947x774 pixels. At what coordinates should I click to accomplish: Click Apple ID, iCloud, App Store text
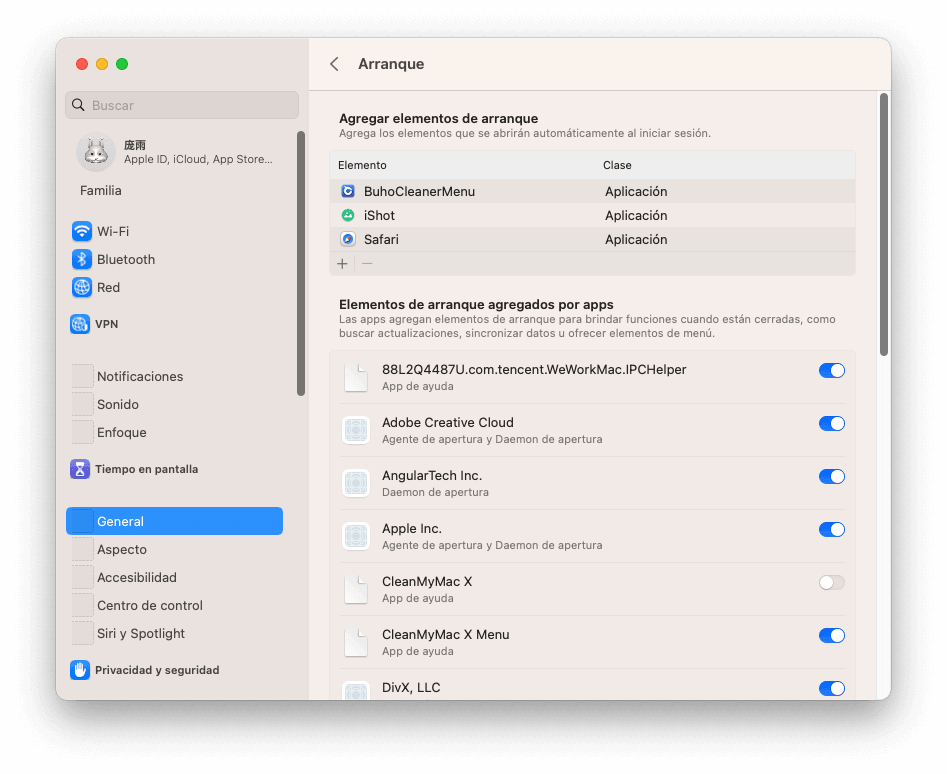pos(198,159)
